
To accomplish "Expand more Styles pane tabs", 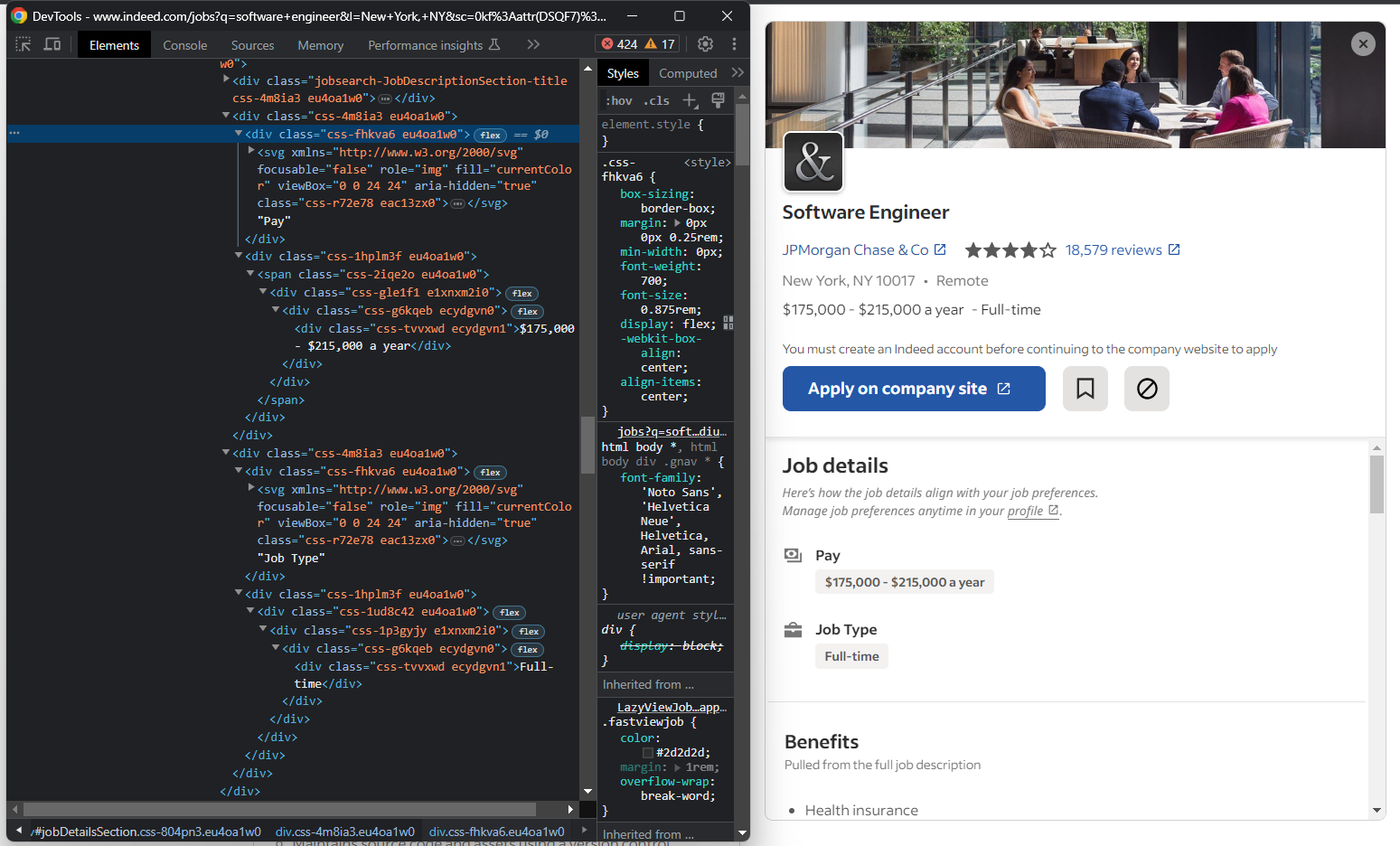I will pyautogui.click(x=738, y=73).
